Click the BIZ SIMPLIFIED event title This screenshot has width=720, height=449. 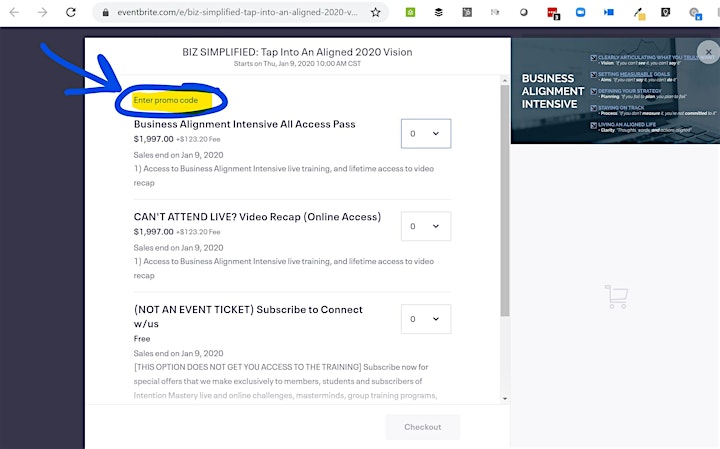297,52
